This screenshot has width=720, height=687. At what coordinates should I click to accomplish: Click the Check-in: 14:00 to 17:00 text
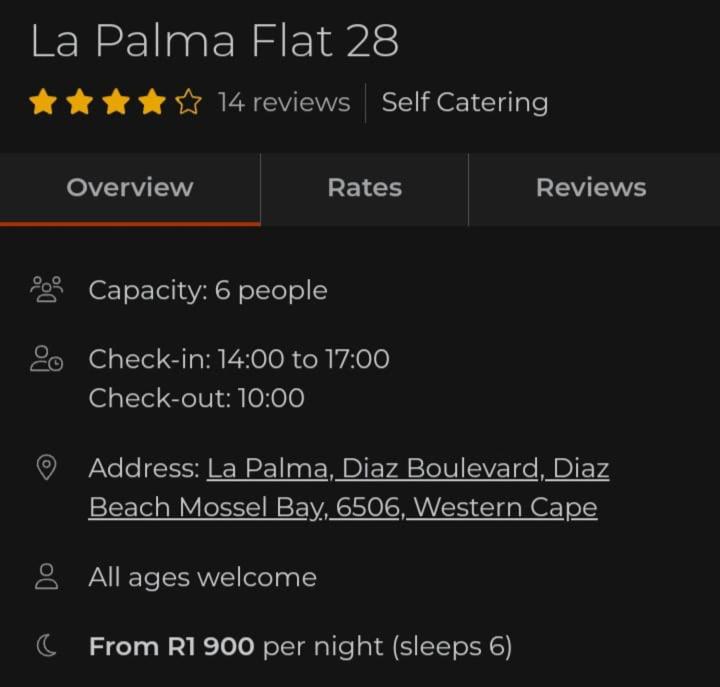[x=239, y=359]
